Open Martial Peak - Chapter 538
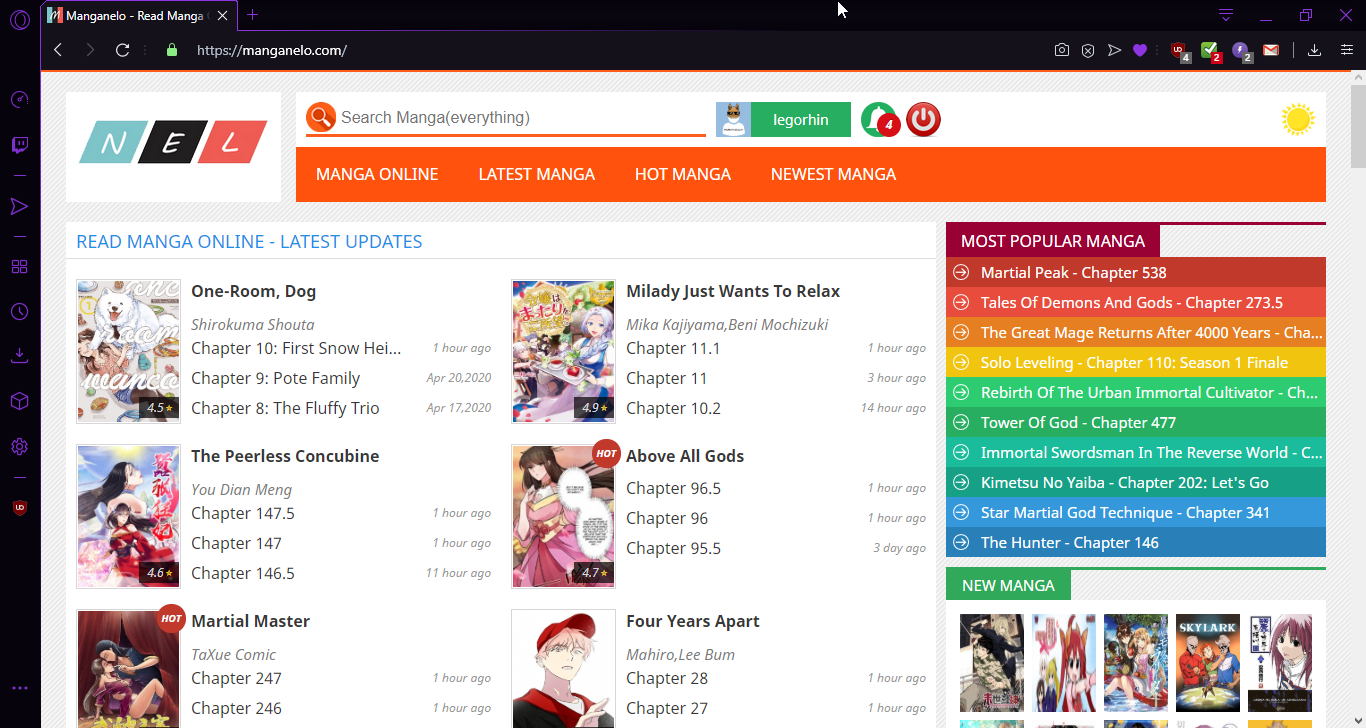Image resolution: width=1366 pixels, height=728 pixels. coord(1074,272)
